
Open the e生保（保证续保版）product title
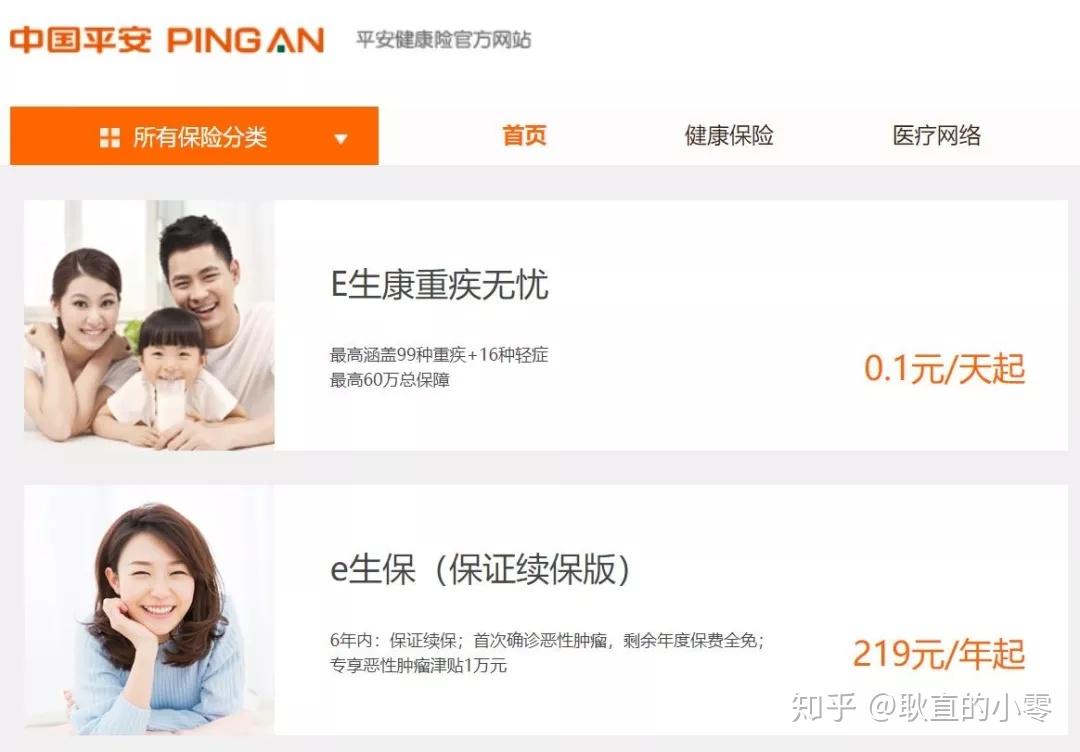click(x=480, y=570)
